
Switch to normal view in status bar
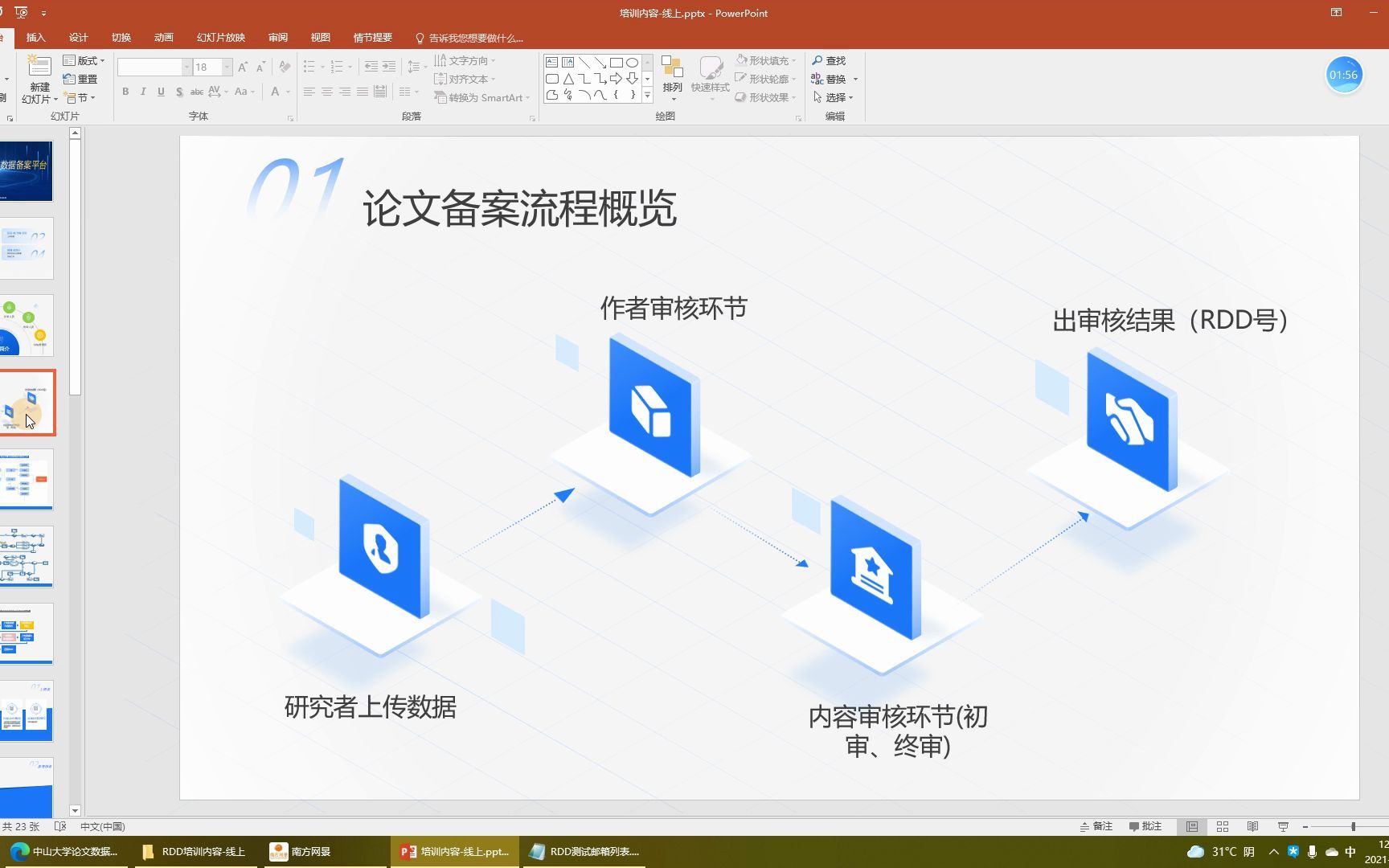tap(1192, 826)
